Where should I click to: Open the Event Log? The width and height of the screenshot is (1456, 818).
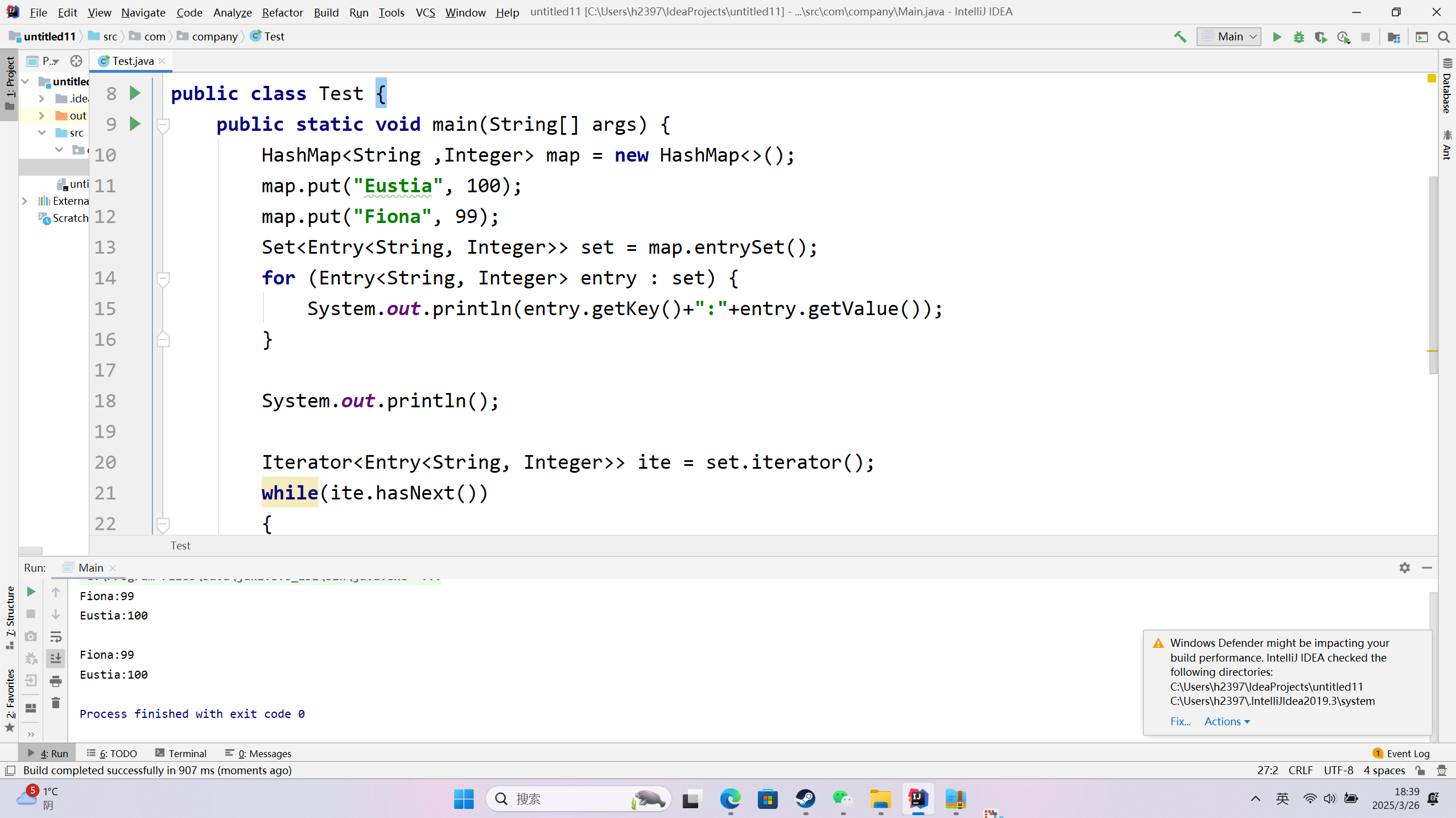[x=1401, y=753]
